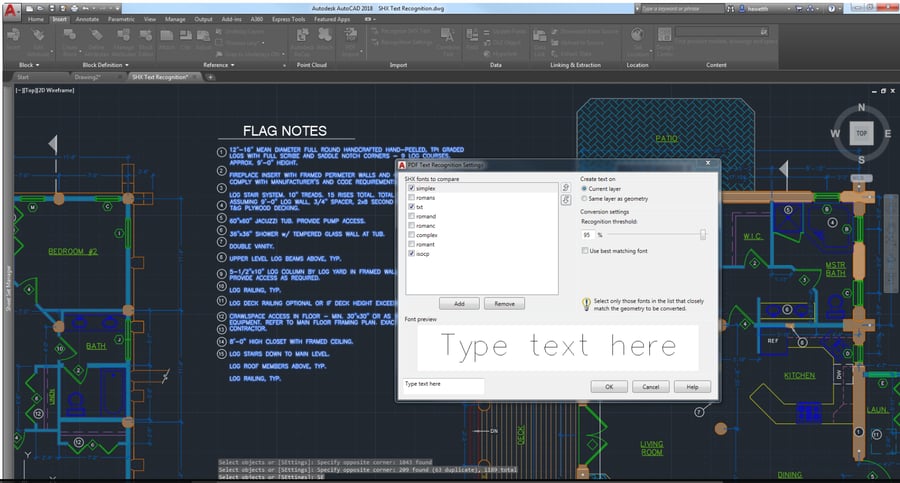The height and width of the screenshot is (483, 900).
Task: Click the Autodesk App Store cart icon
Action: pos(799,9)
